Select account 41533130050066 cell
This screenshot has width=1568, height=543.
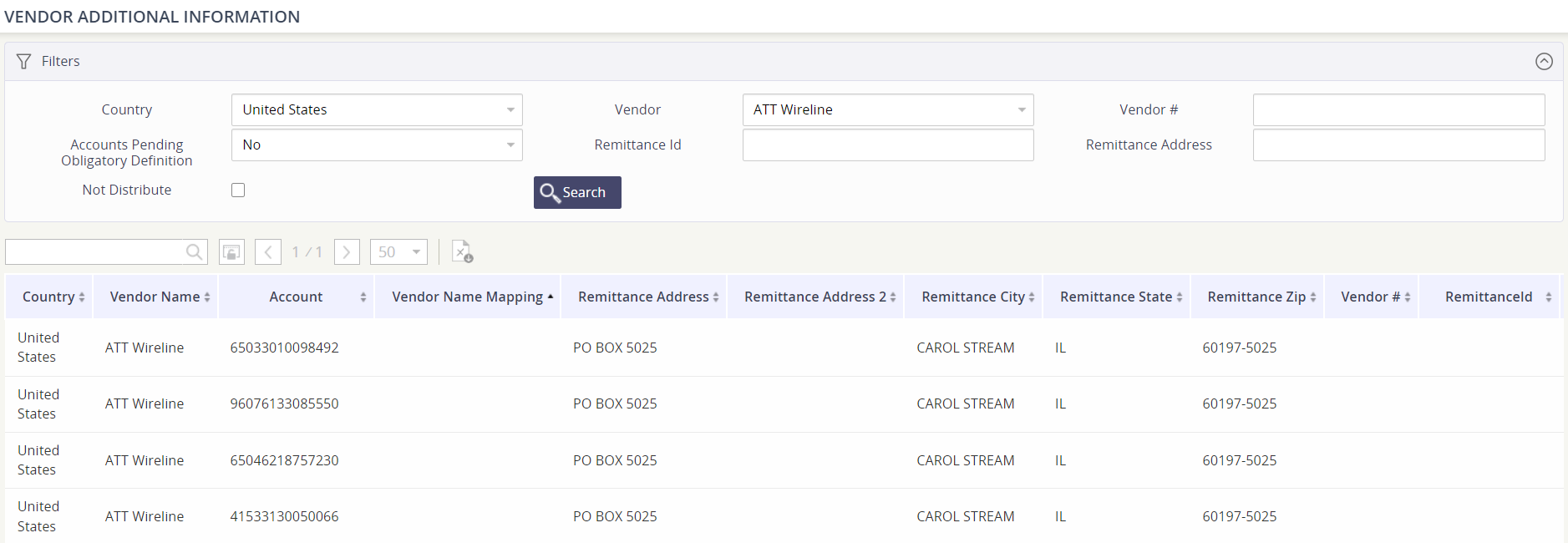tap(285, 516)
